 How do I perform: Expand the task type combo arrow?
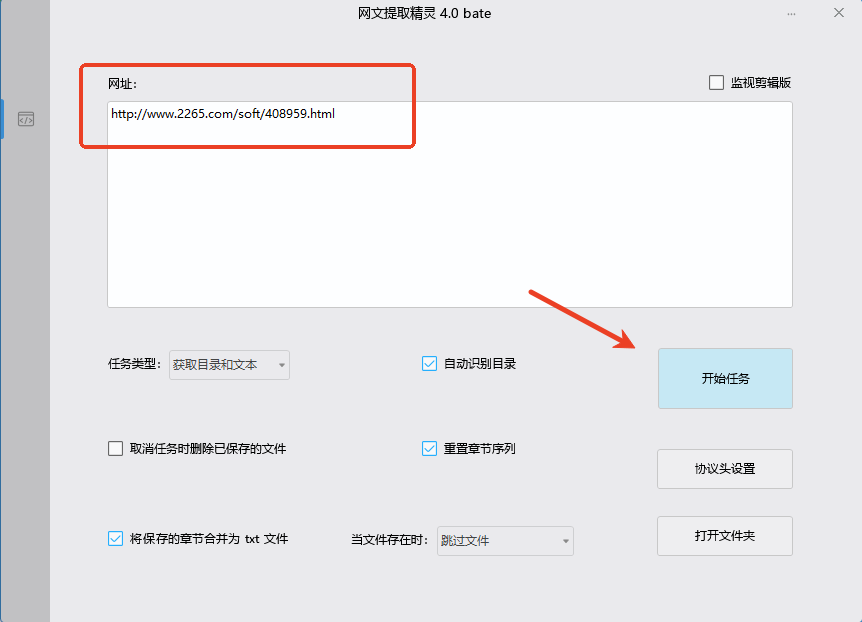281,364
